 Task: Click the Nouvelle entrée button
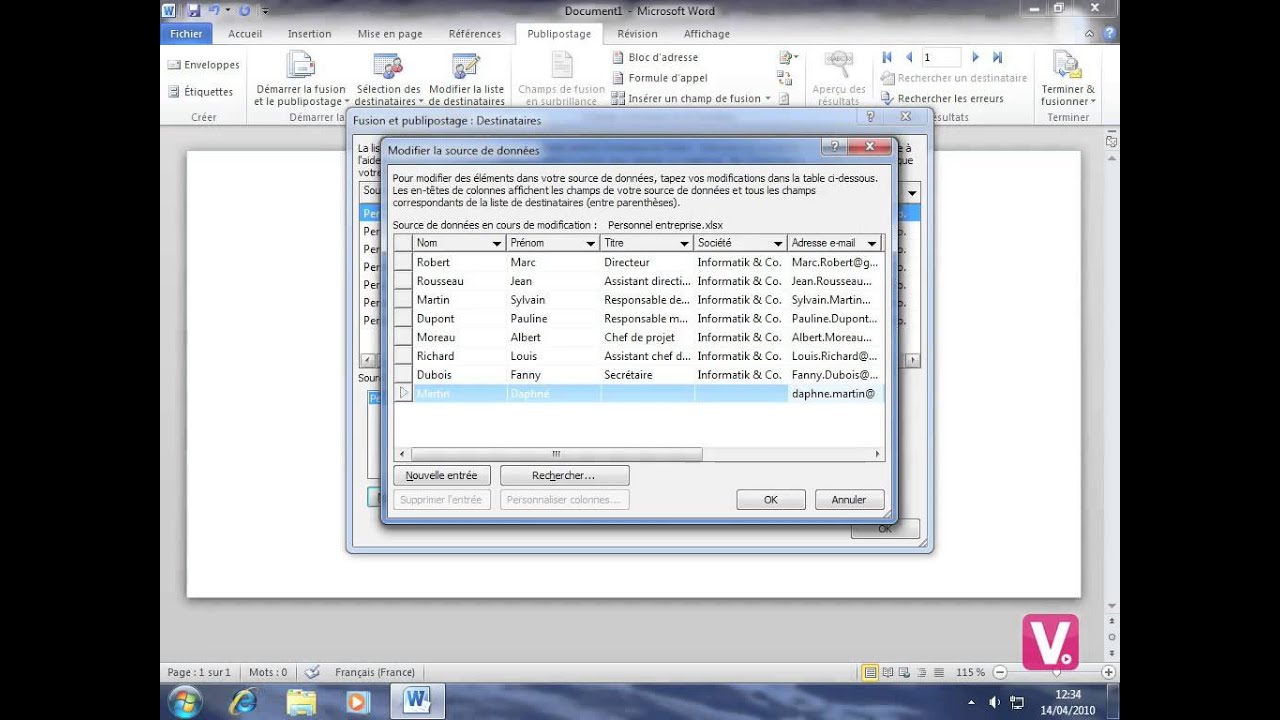pyautogui.click(x=441, y=475)
